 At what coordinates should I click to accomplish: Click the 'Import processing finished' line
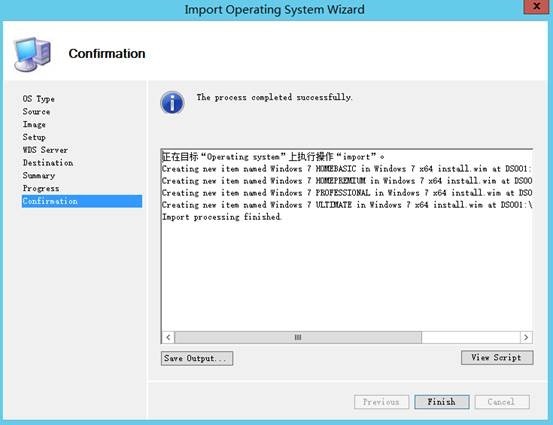(221, 217)
